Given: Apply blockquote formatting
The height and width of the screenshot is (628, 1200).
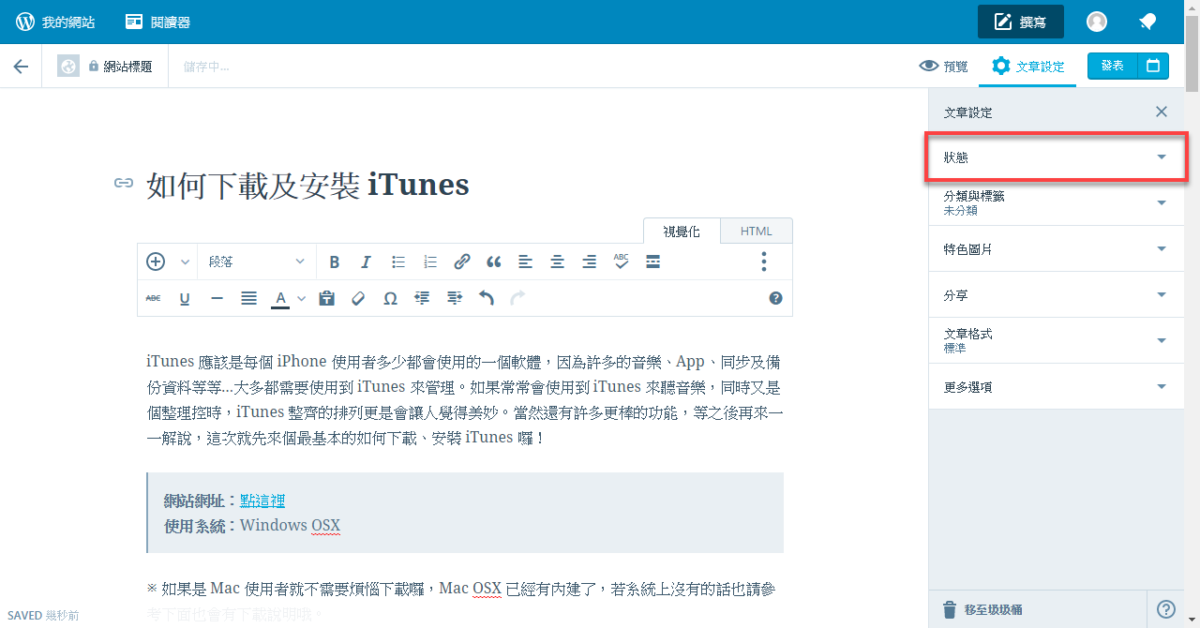Looking at the screenshot, I should point(493,262).
